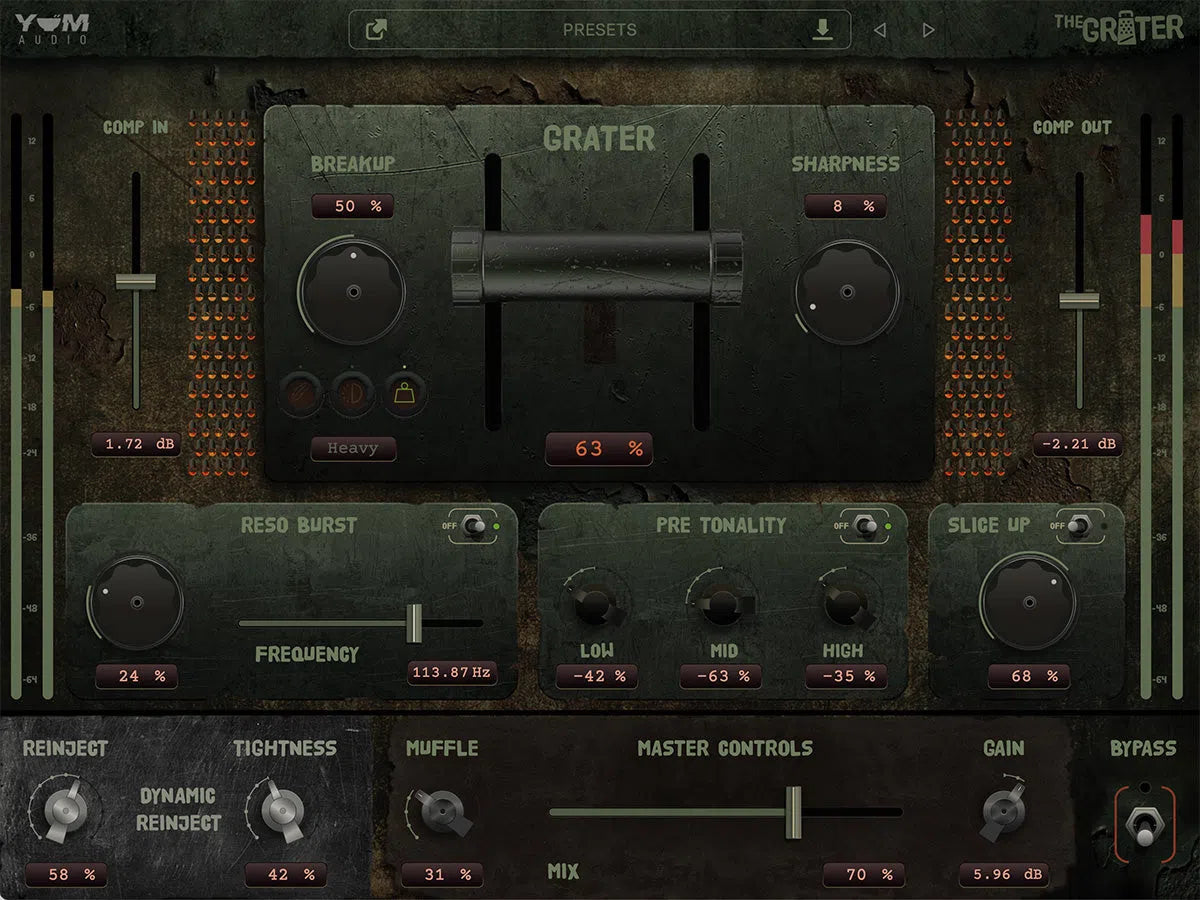Screen dimensions: 1200x900
Task: Click the next preset arrow
Action: (x=927, y=29)
